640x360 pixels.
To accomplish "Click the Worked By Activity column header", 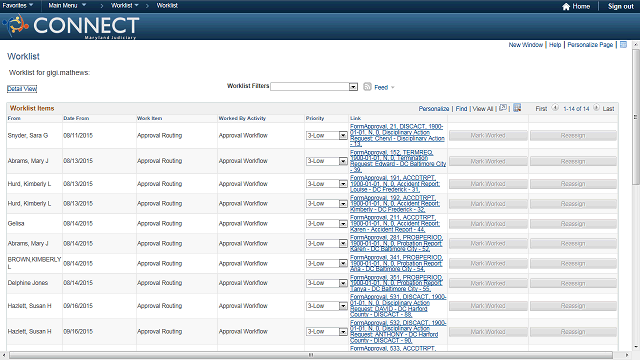I will tap(242, 118).
